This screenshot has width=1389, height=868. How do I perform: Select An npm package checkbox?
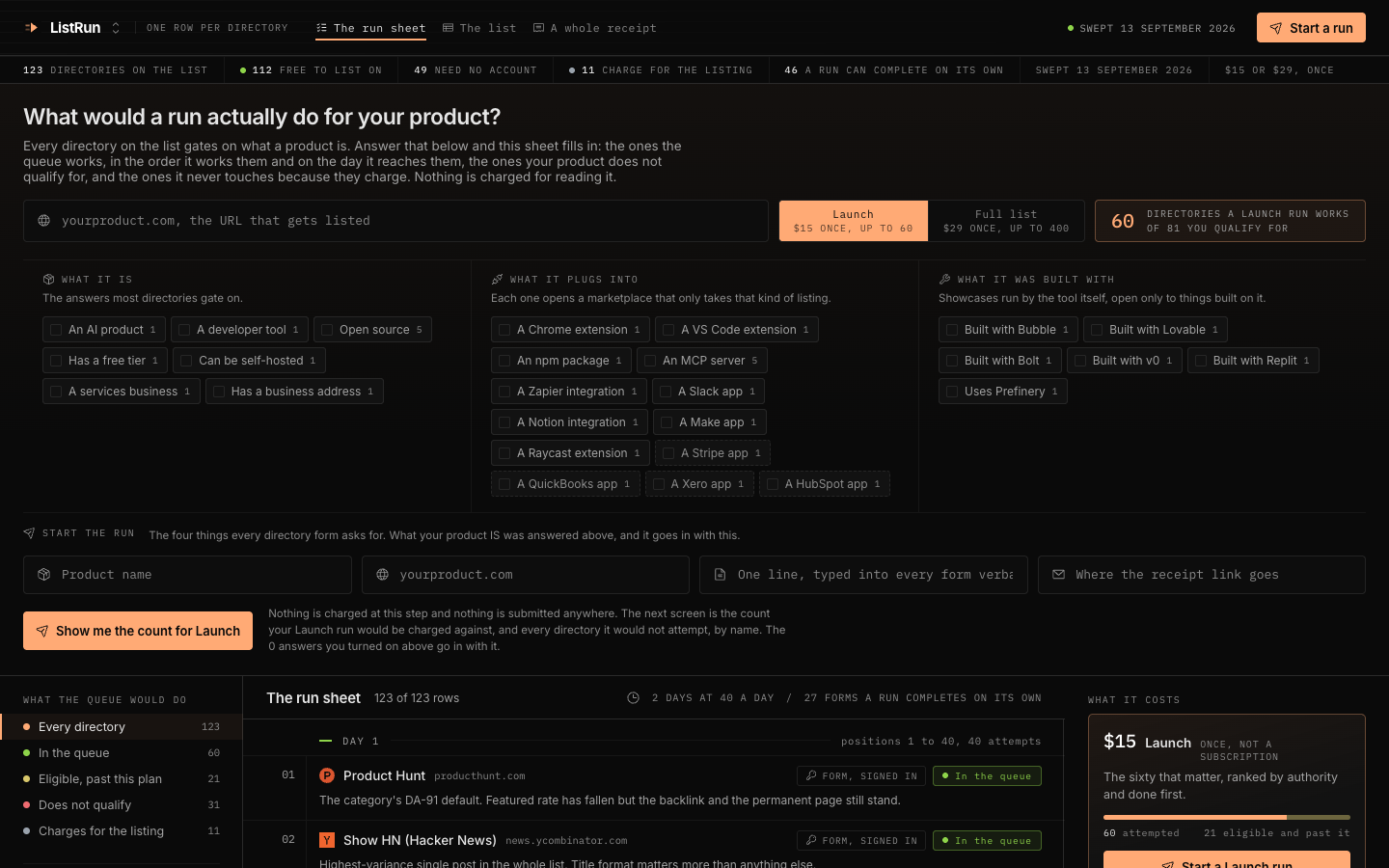tap(504, 361)
